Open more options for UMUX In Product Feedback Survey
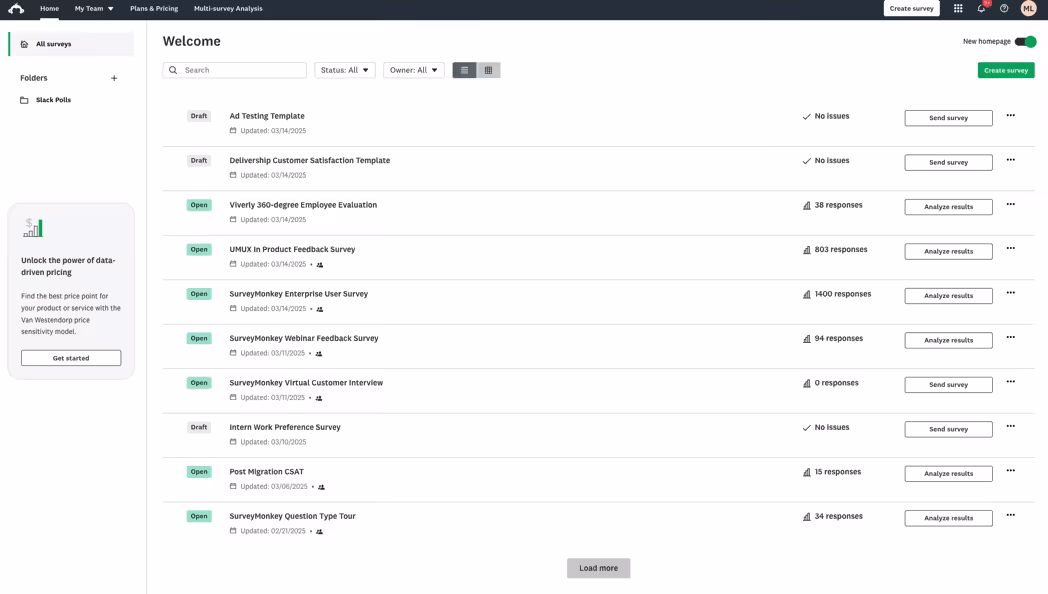This screenshot has width=1048, height=594. (x=1011, y=249)
